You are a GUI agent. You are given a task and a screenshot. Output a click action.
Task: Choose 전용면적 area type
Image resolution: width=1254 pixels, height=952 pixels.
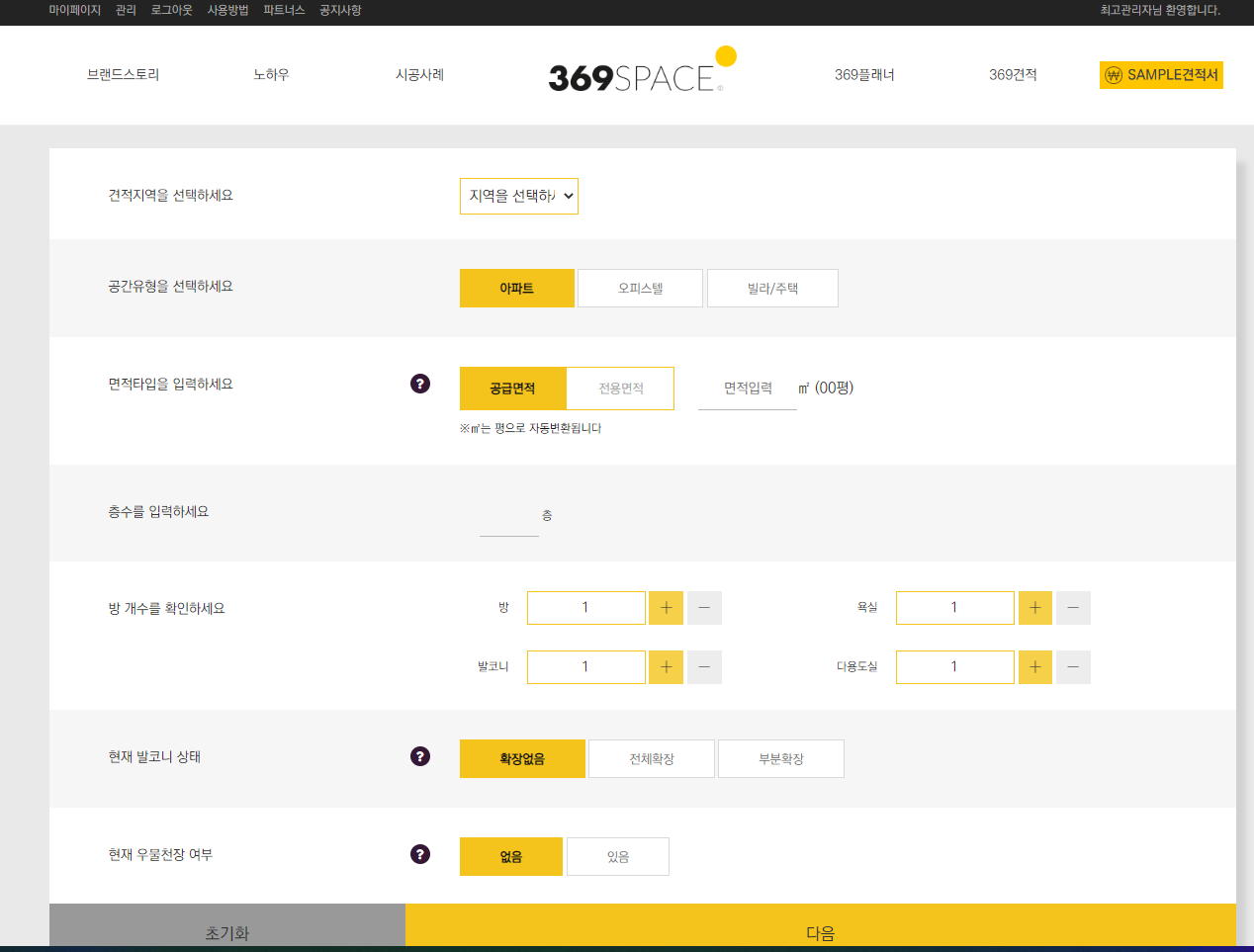tap(620, 389)
